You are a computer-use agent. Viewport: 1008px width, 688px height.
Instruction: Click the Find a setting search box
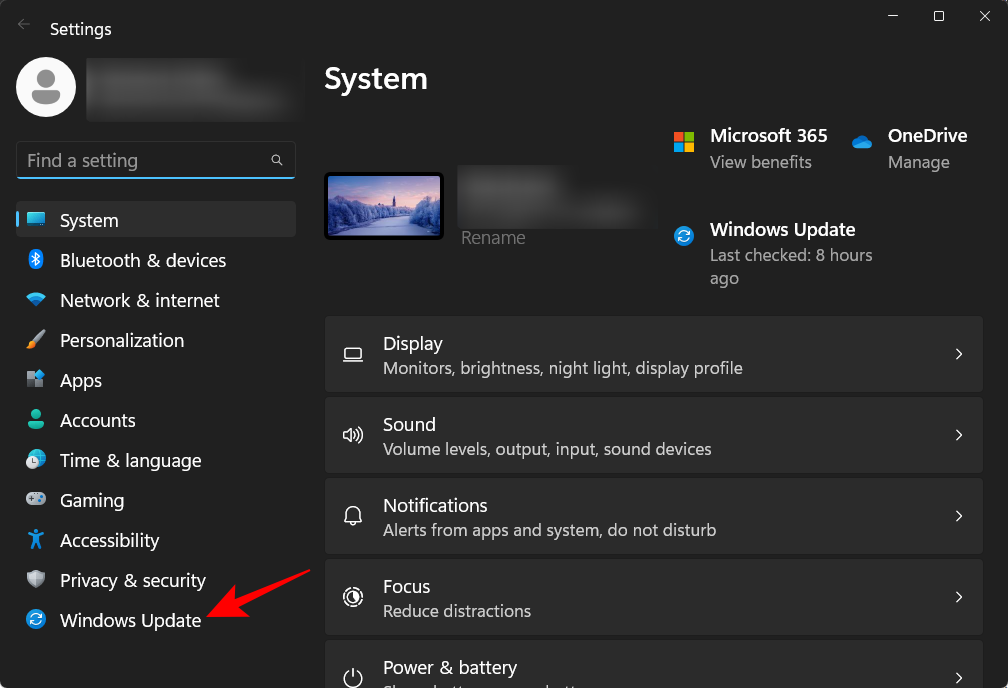point(156,160)
